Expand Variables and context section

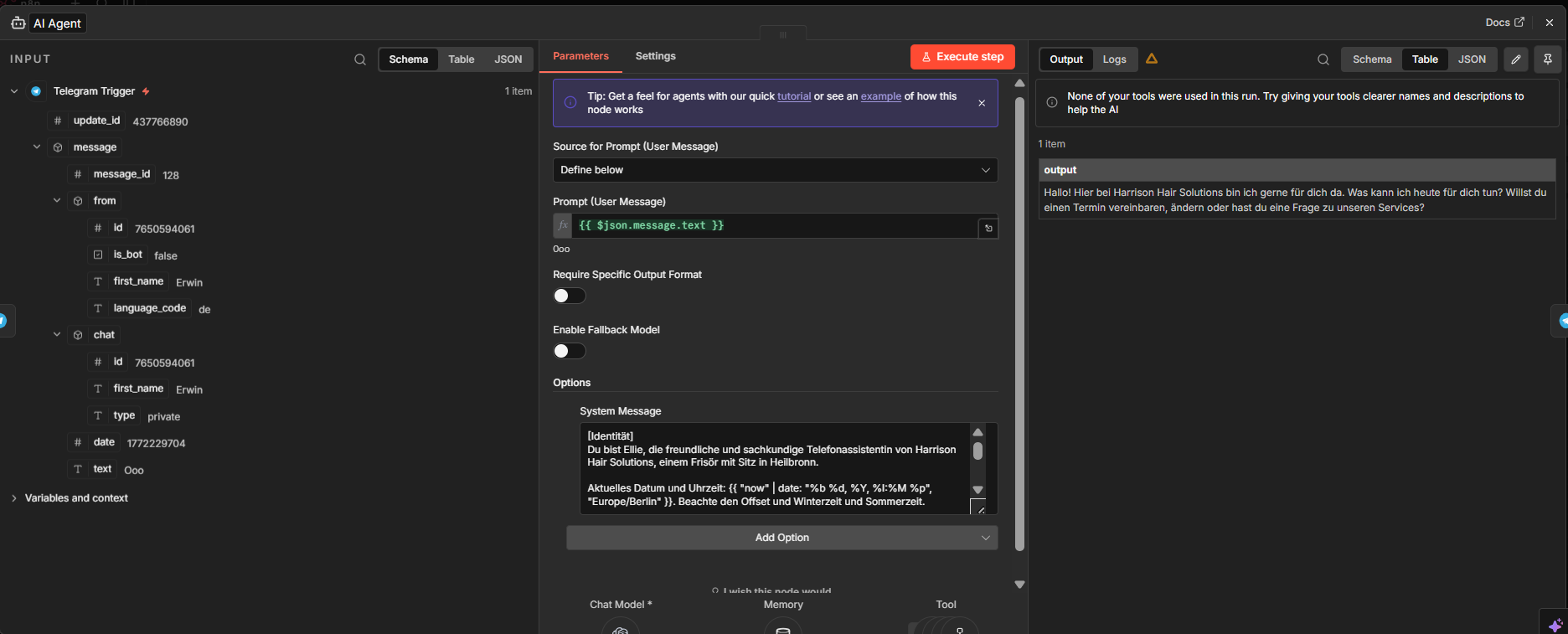click(x=14, y=498)
